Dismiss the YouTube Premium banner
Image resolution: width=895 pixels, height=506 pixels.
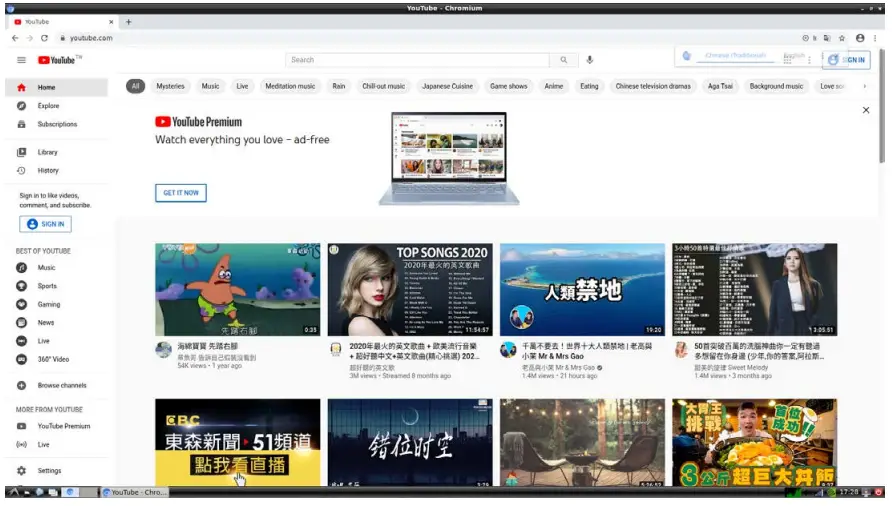(x=865, y=110)
